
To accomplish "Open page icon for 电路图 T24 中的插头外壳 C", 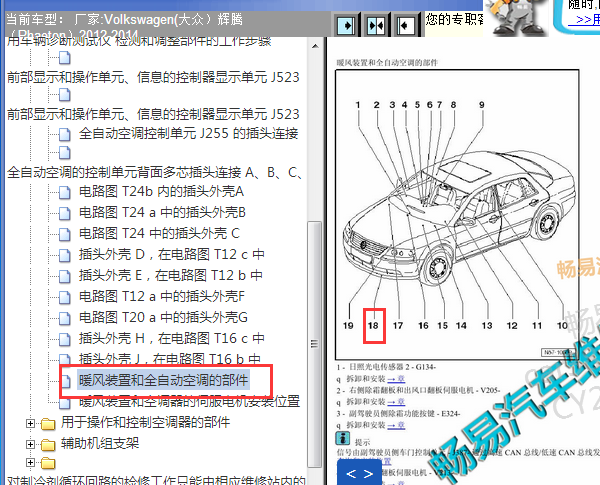I will [x=65, y=234].
